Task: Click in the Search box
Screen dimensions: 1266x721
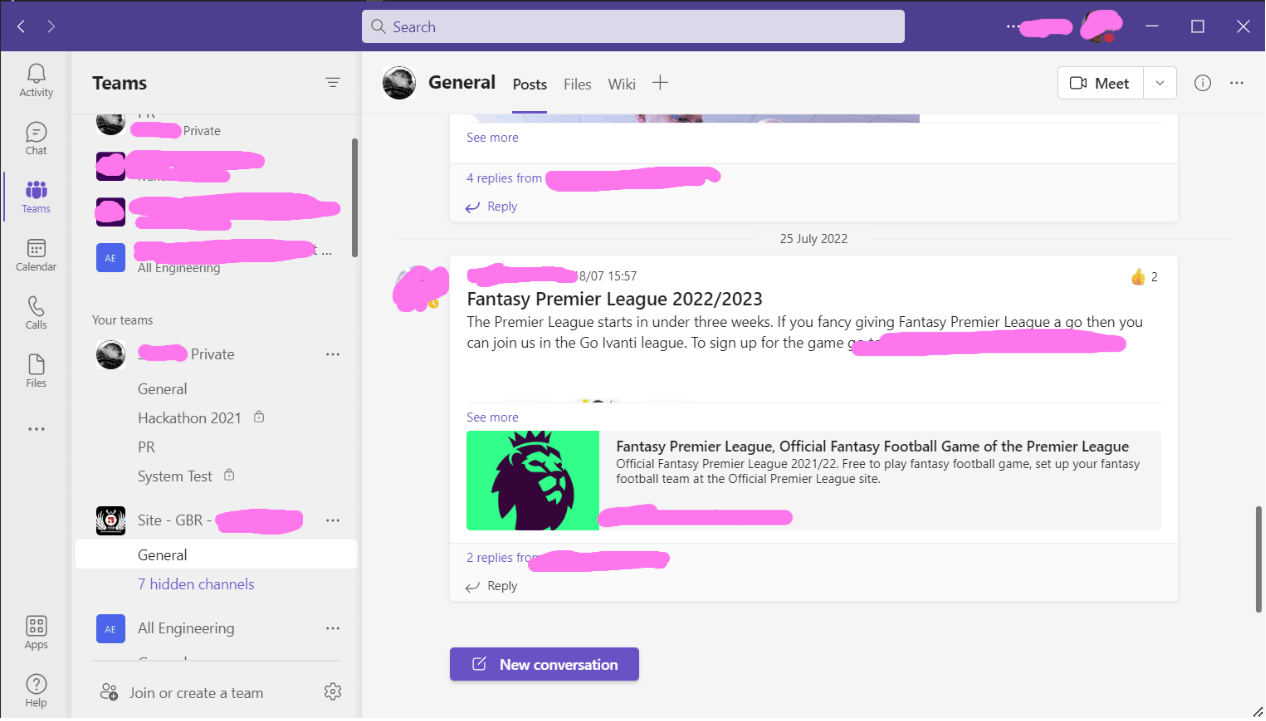Action: click(x=633, y=27)
